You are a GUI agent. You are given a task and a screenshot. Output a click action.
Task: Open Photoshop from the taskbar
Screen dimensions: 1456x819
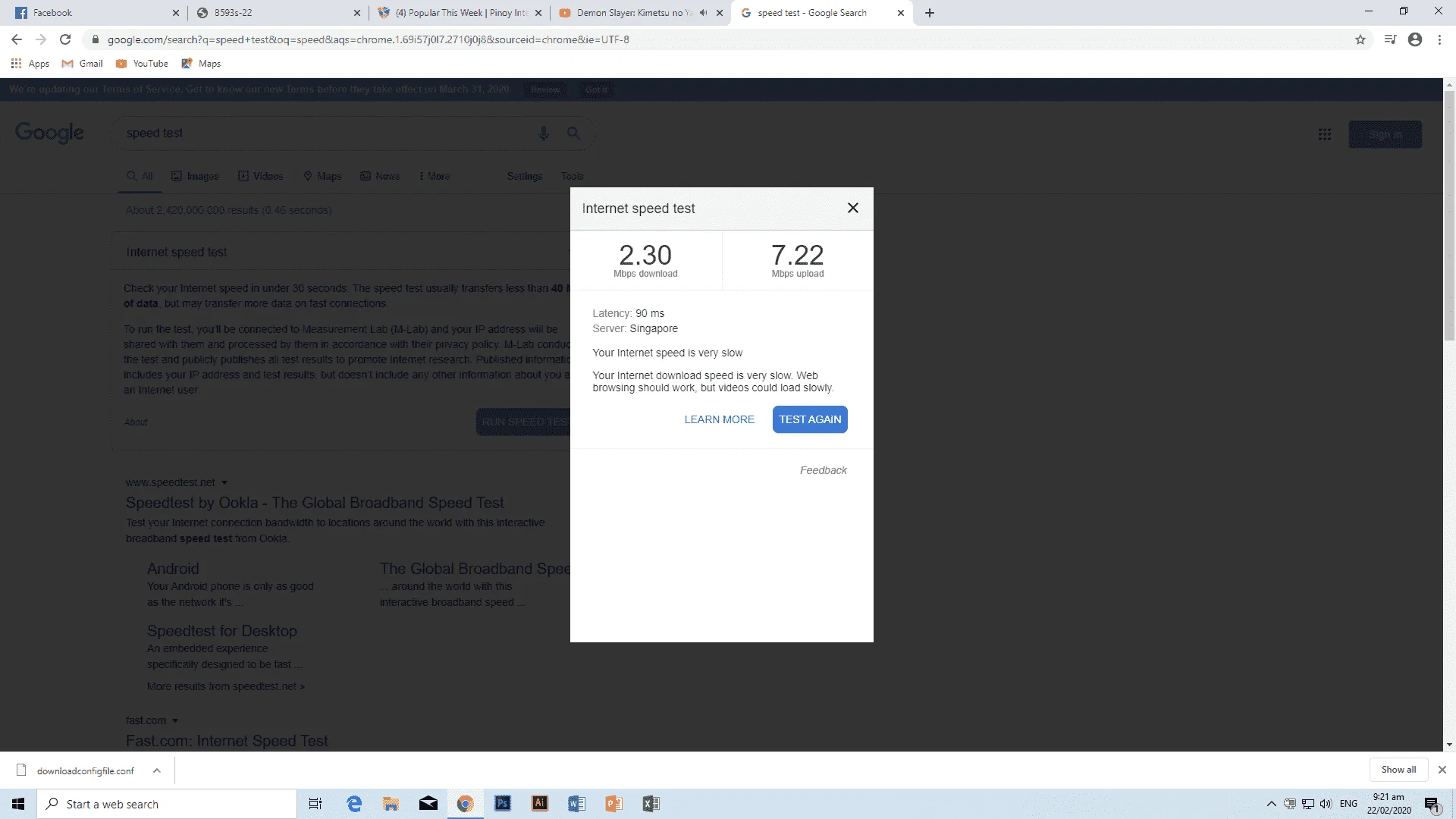503,804
